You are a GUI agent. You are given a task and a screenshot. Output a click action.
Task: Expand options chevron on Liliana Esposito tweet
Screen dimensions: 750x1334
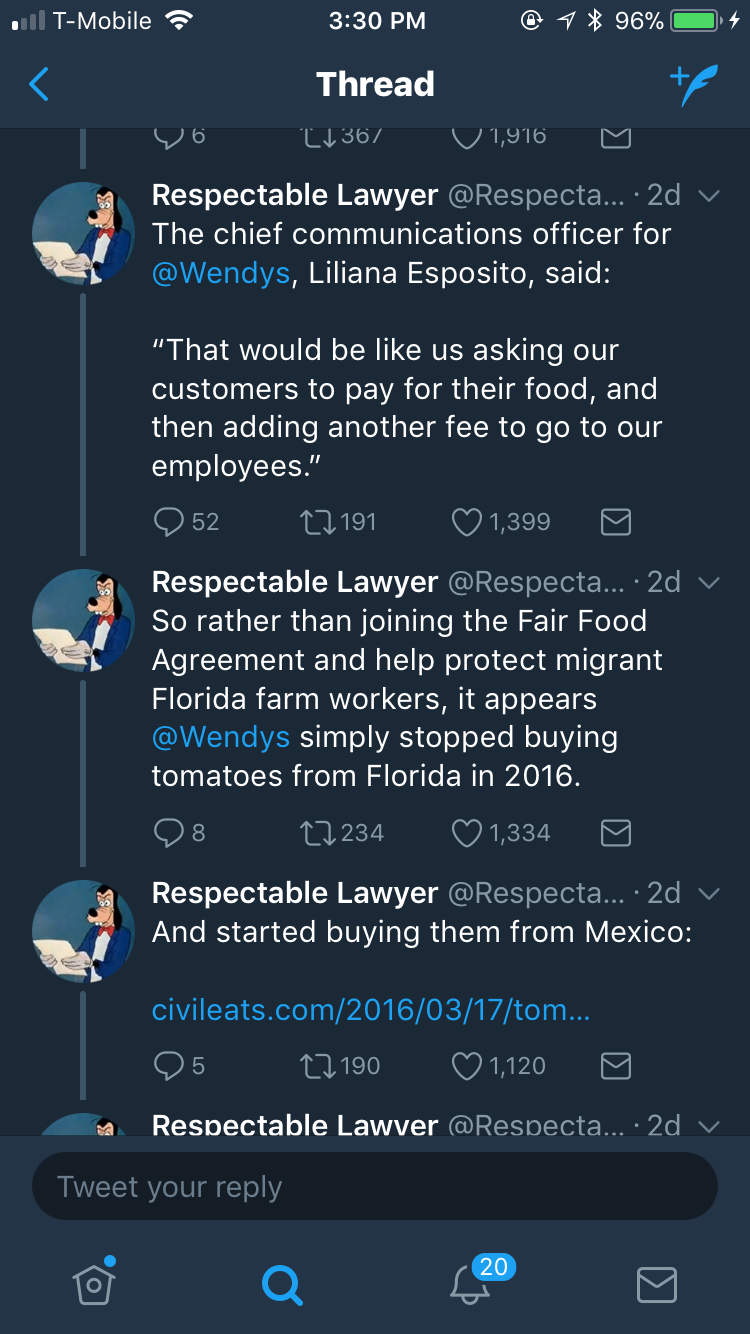tap(709, 196)
